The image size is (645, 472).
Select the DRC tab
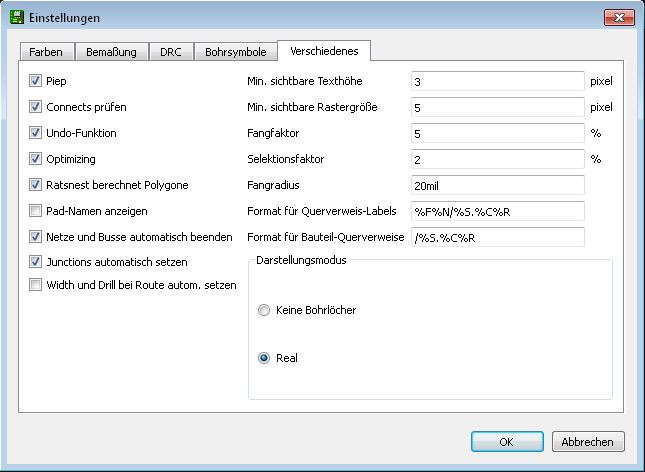(171, 52)
